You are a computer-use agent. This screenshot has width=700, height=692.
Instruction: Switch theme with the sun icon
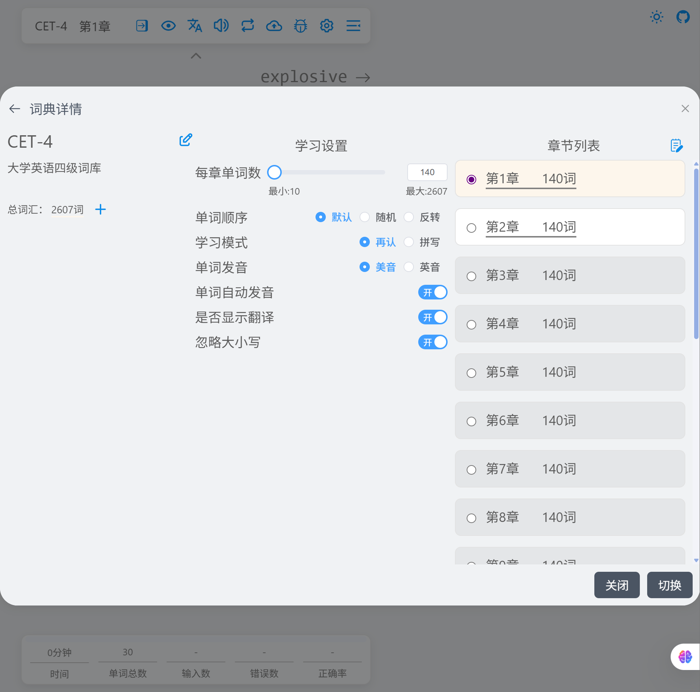point(656,17)
